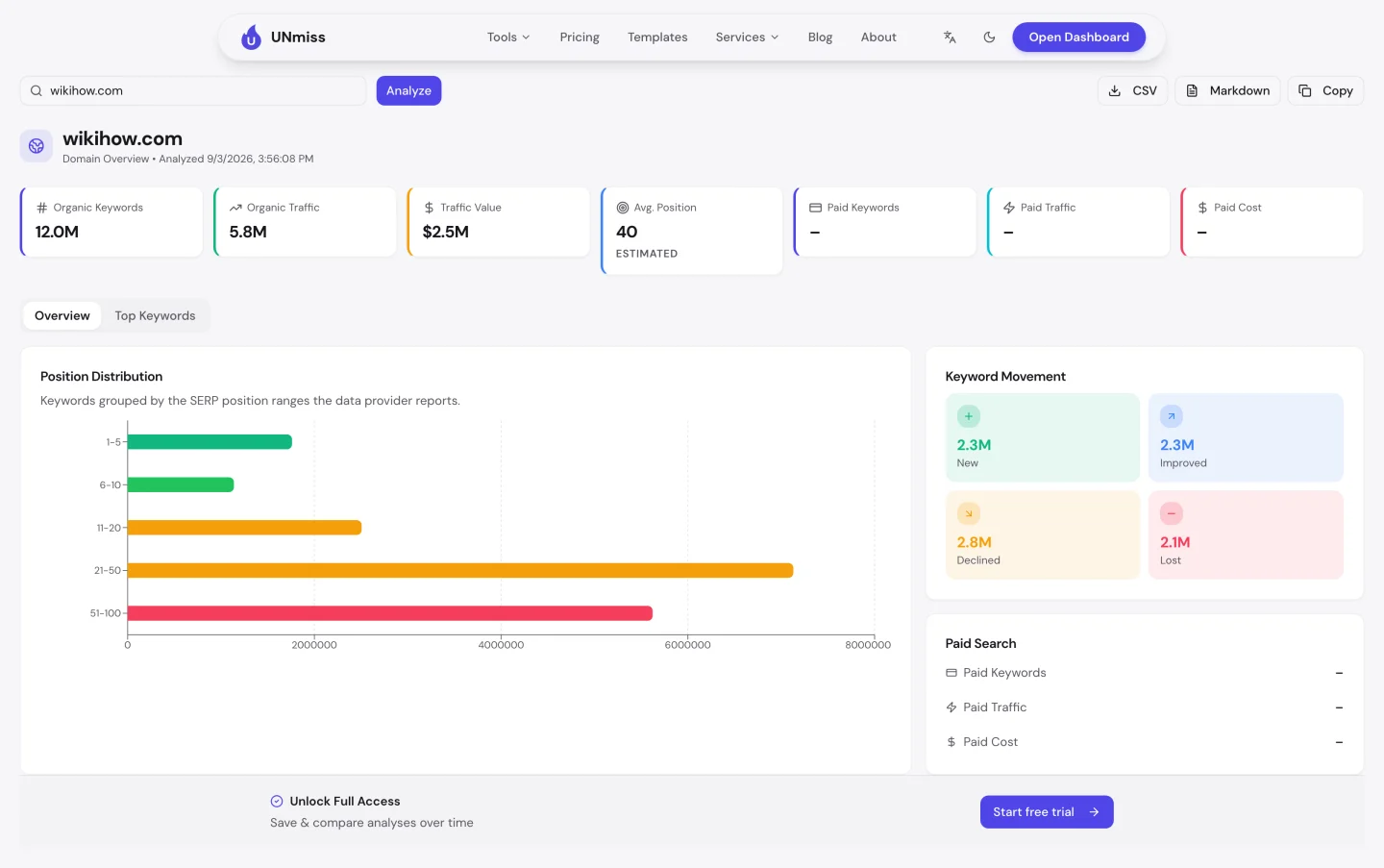The height and width of the screenshot is (868, 1384).
Task: Export results as Markdown
Action: [1227, 90]
